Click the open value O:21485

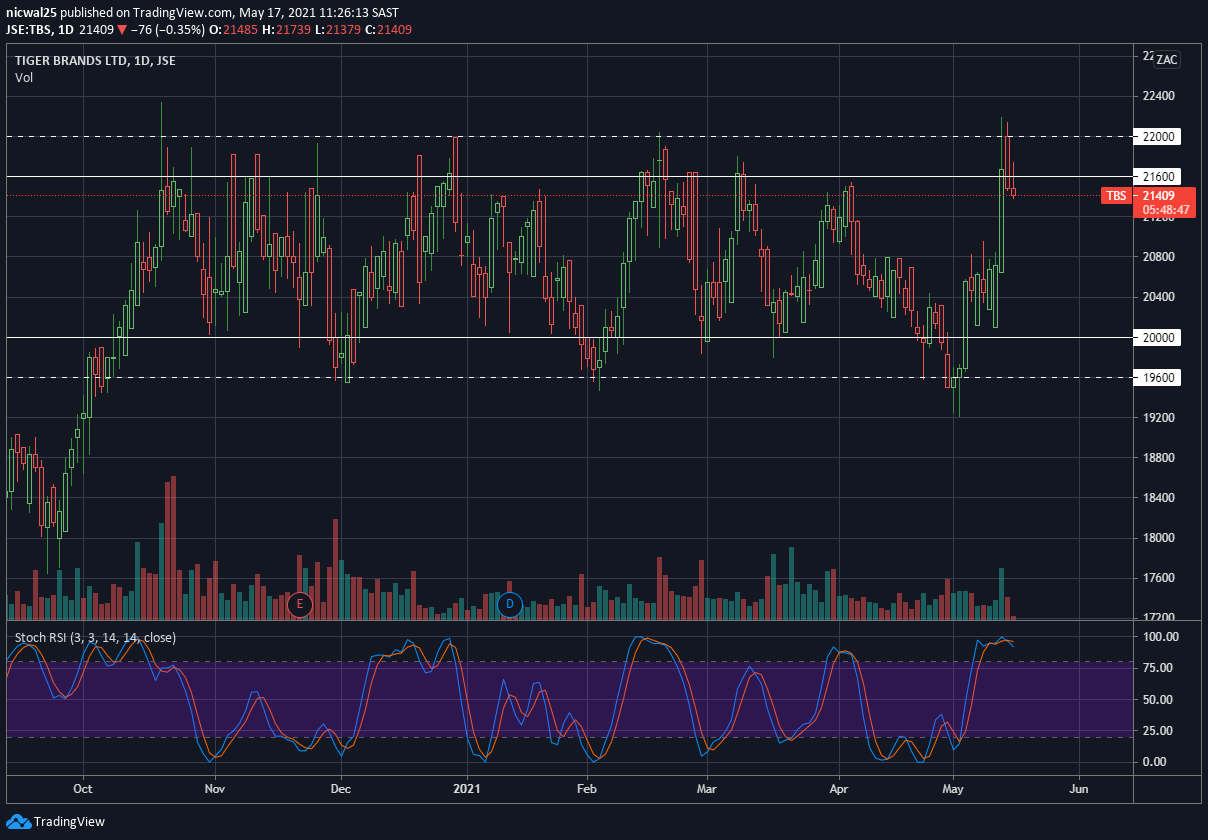click(233, 30)
